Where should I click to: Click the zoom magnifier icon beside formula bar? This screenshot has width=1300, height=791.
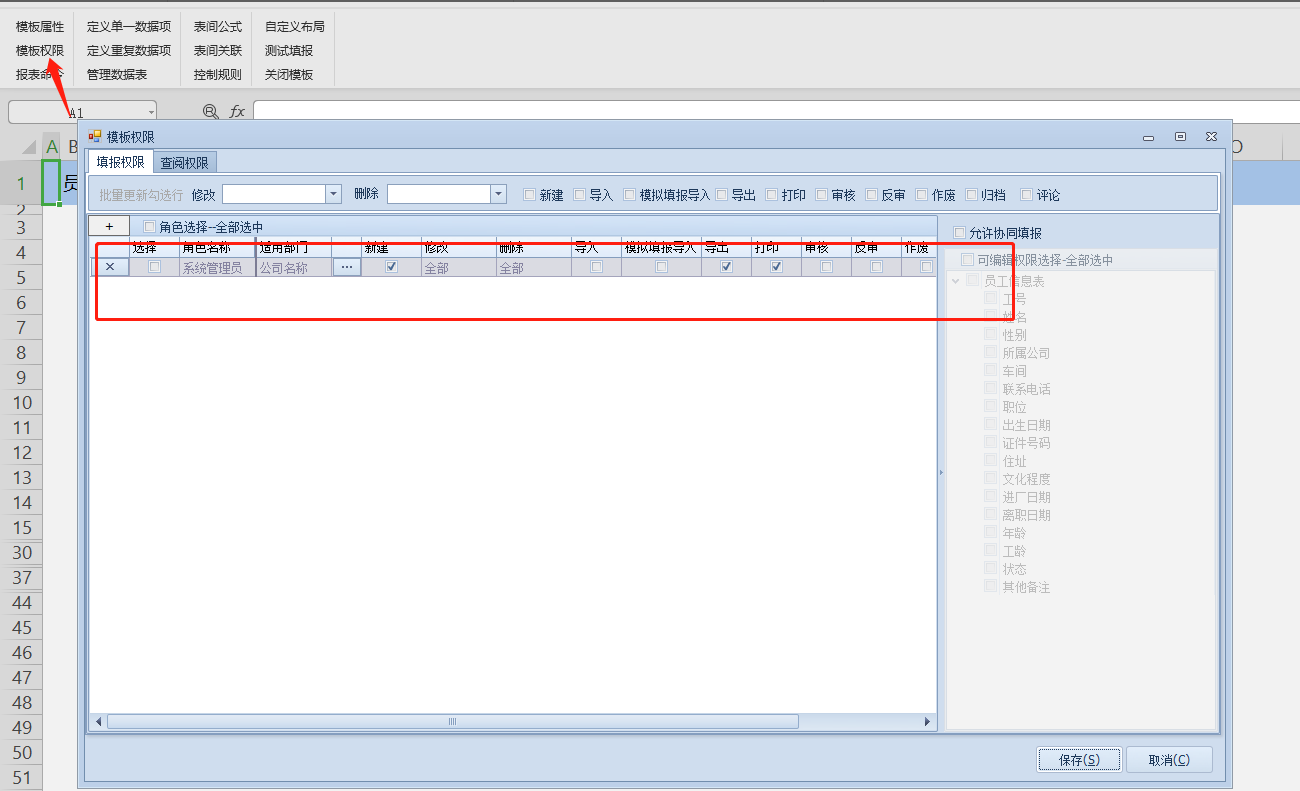pyautogui.click(x=210, y=112)
